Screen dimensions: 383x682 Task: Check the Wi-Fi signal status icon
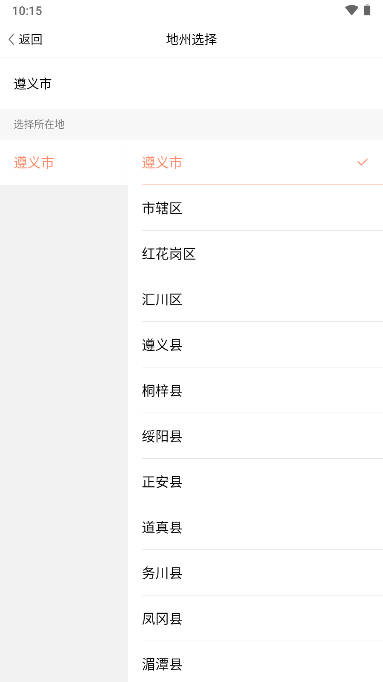pos(351,10)
